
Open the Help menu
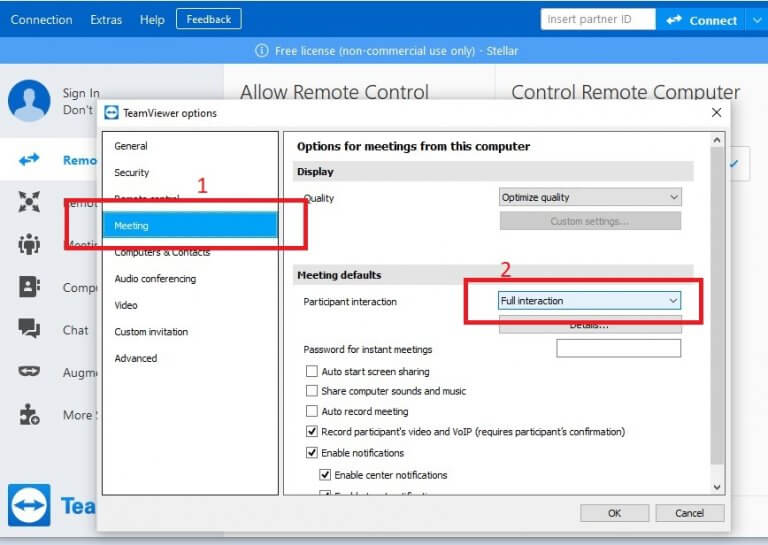point(152,20)
